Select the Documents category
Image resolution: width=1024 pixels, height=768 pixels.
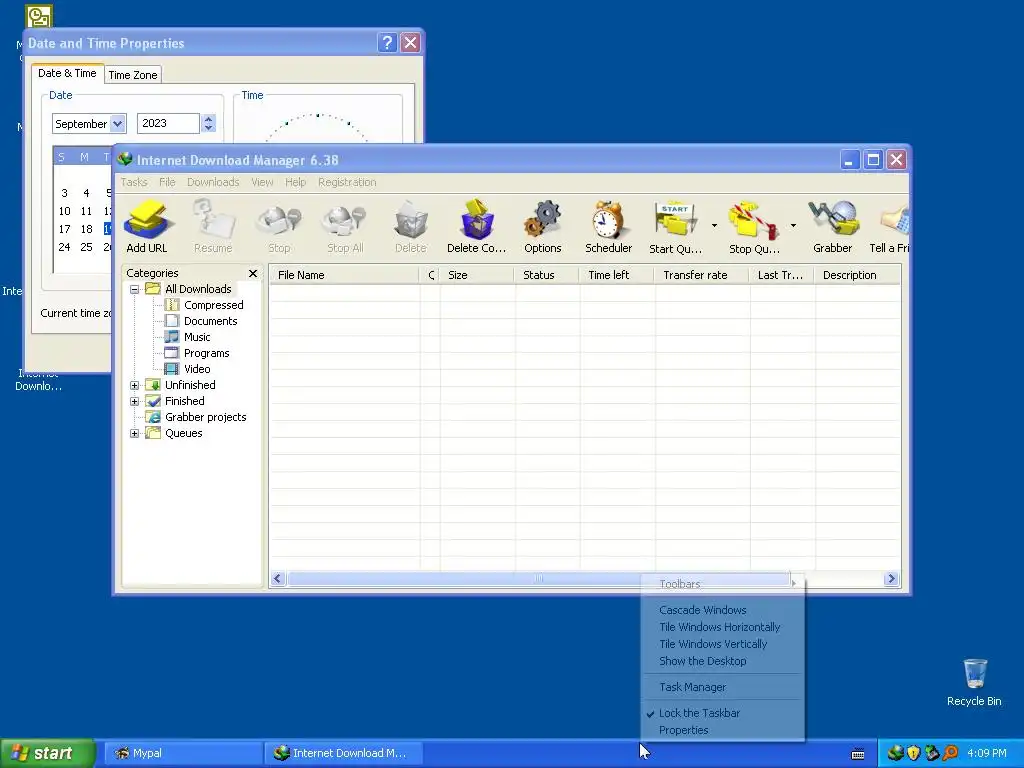[x=210, y=321]
